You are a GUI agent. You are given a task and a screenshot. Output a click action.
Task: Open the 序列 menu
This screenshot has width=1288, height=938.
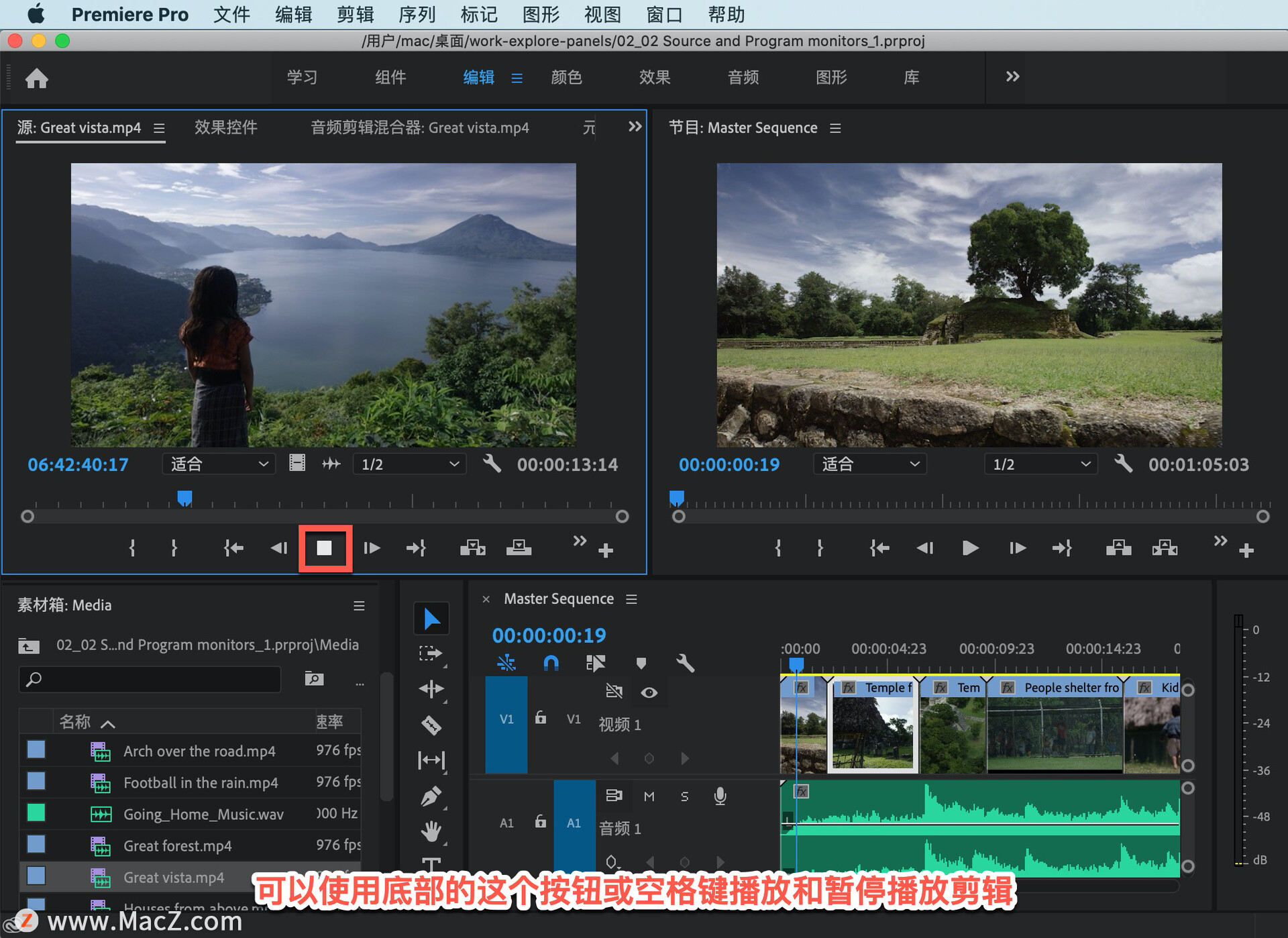(417, 14)
